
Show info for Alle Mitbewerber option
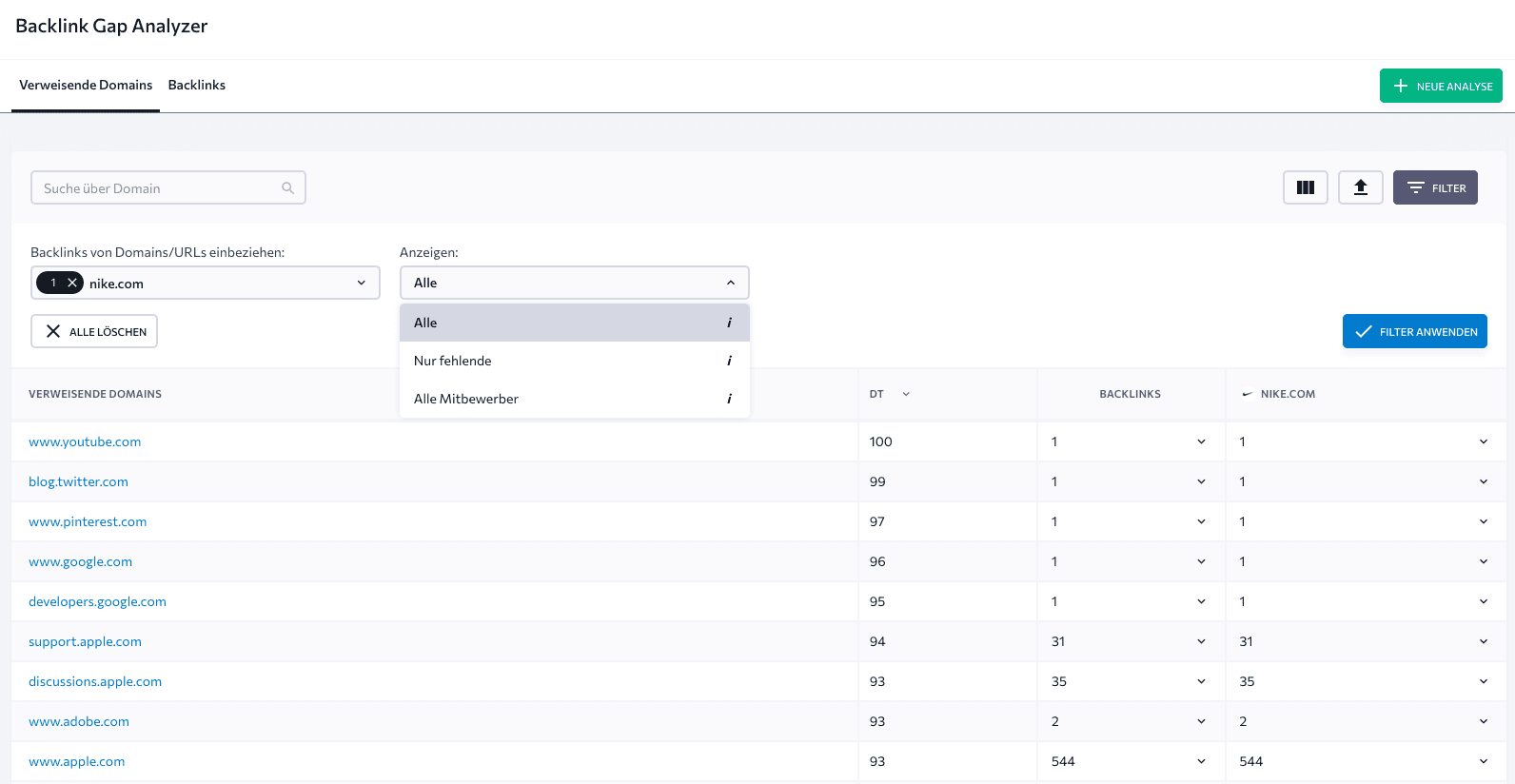729,399
